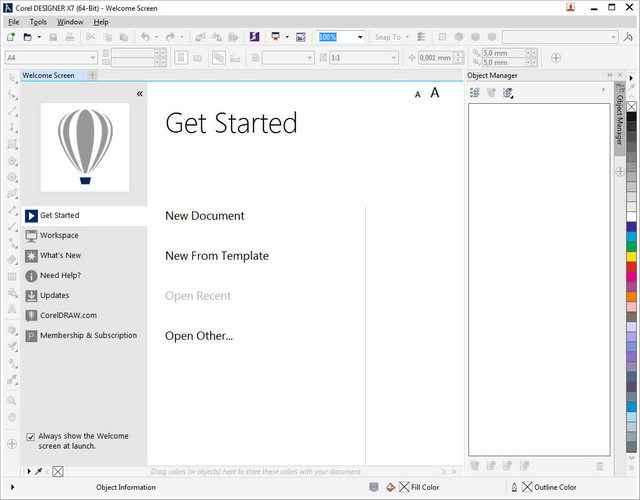Screen dimensions: 640x500
Task: Select the yellow swatch in color palette
Action: pyautogui.click(x=631, y=257)
